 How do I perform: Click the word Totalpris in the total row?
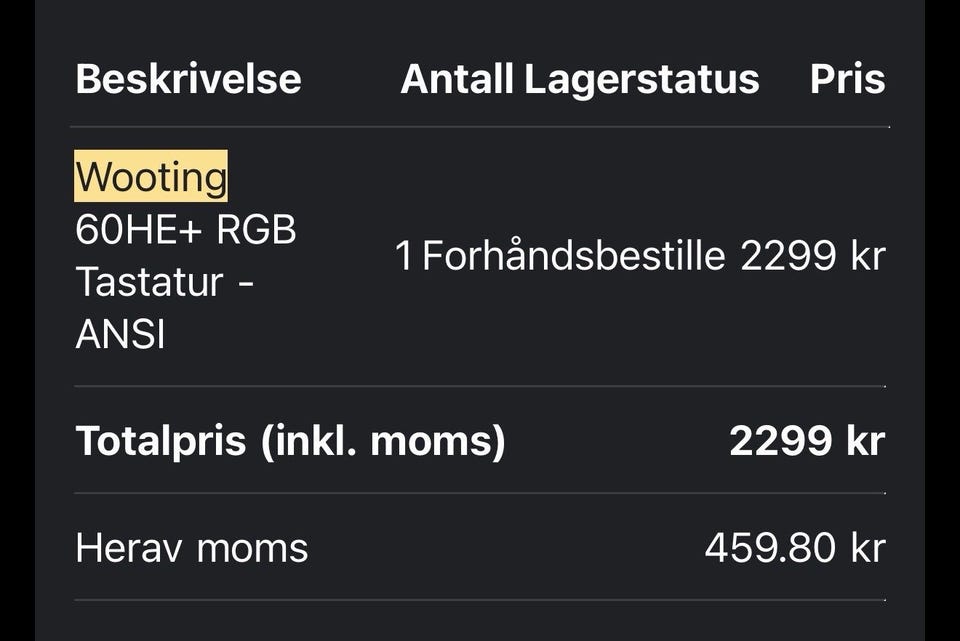tap(160, 441)
